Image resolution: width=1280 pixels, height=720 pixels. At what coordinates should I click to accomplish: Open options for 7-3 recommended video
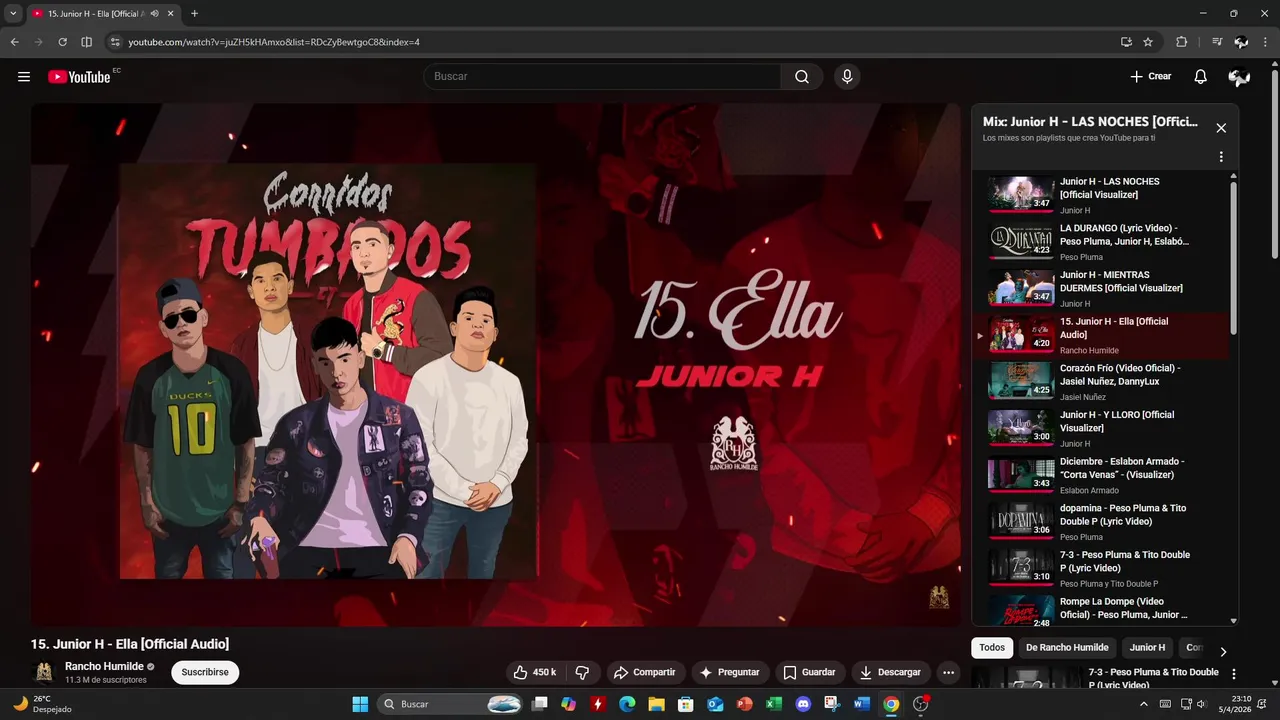coord(1233,674)
